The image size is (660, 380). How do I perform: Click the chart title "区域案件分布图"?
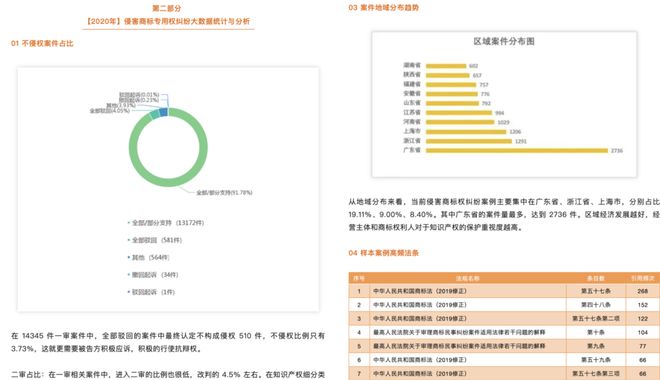pos(504,41)
